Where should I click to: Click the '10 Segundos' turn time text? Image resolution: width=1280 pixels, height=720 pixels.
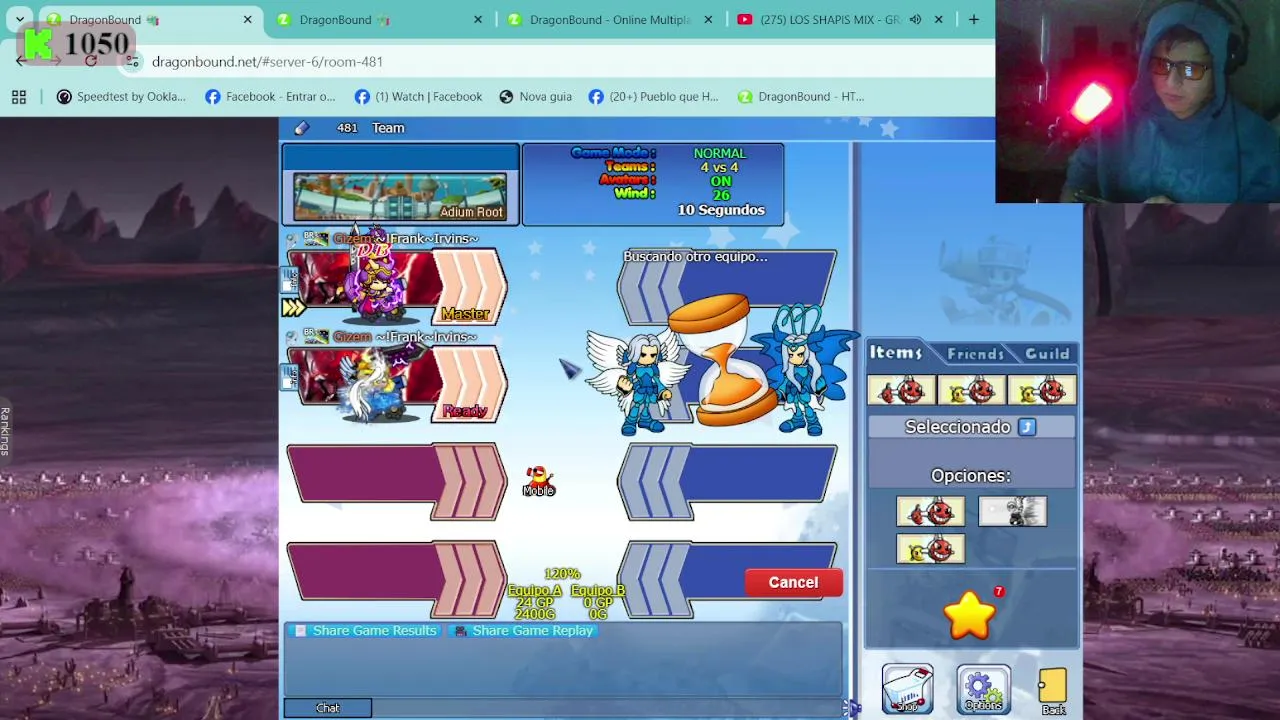pyautogui.click(x=721, y=210)
